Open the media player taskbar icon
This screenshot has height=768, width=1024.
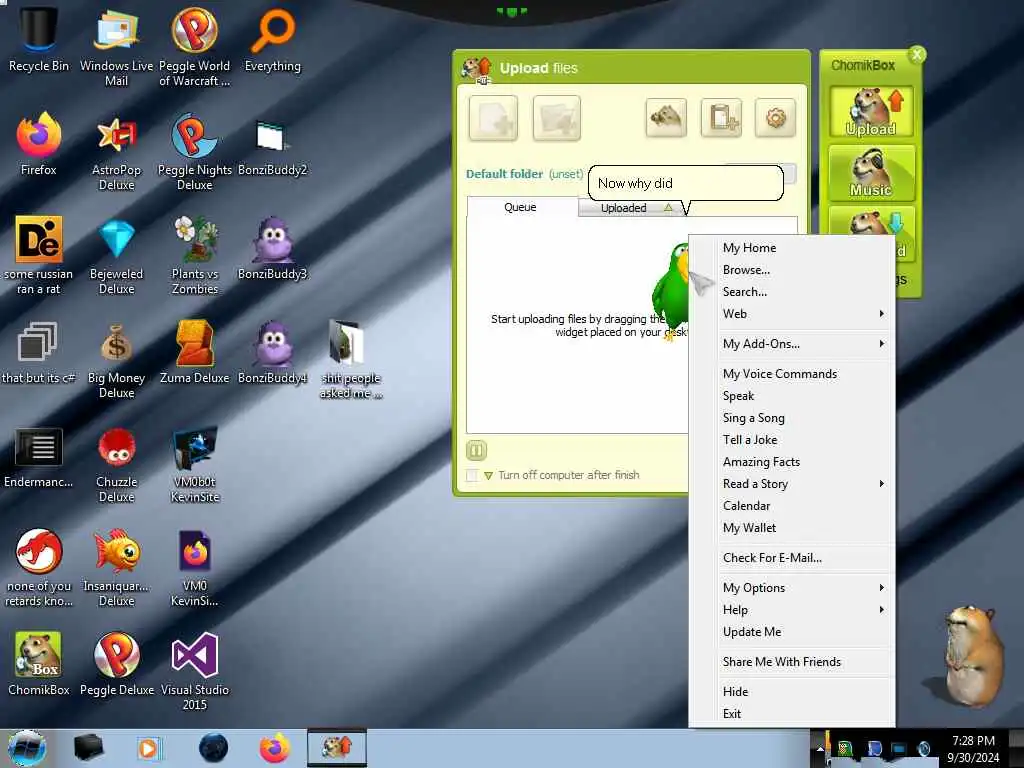pyautogui.click(x=149, y=748)
